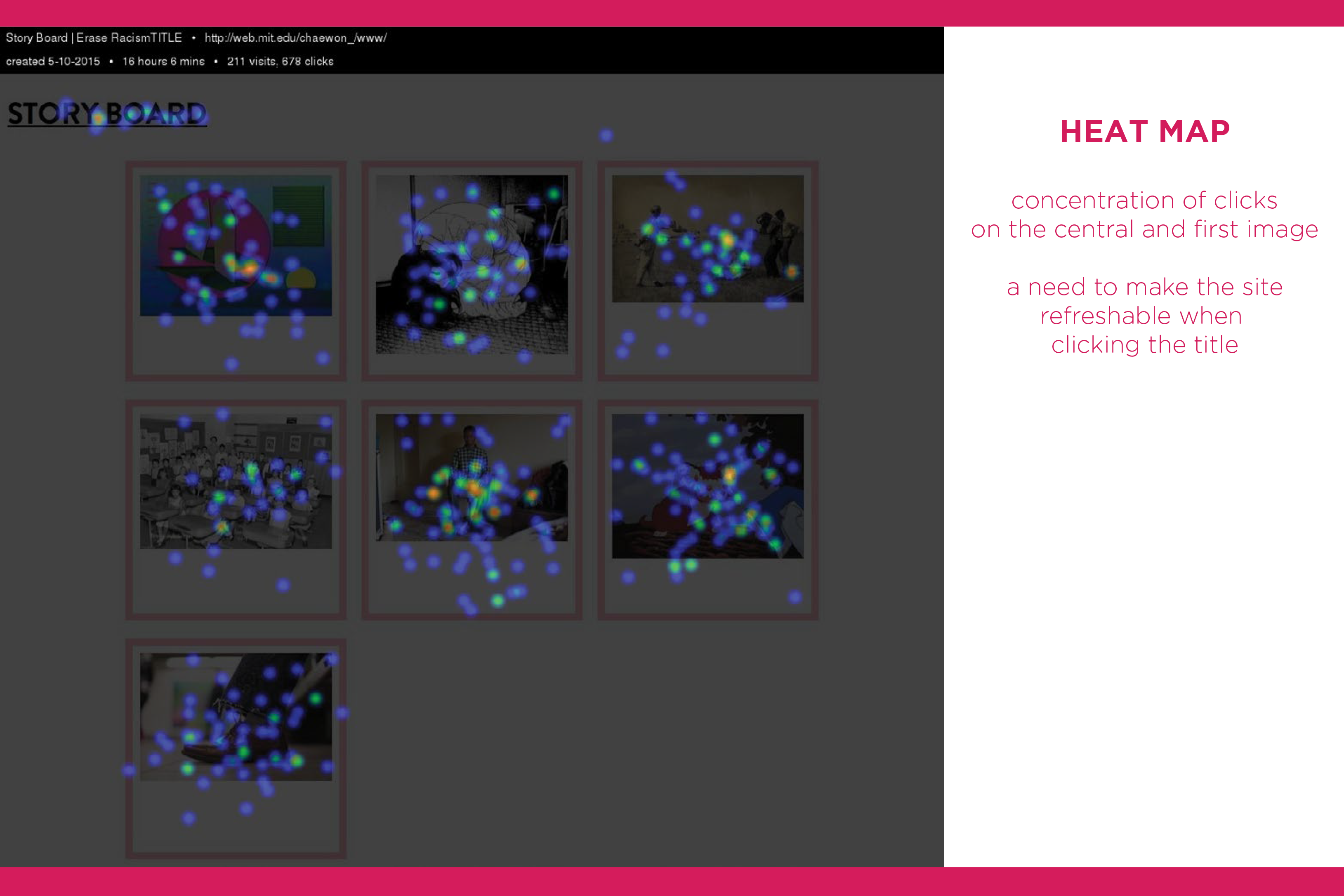The height and width of the screenshot is (896, 1344).
Task: Click the 'a need to make the site' line
Action: [1145, 287]
